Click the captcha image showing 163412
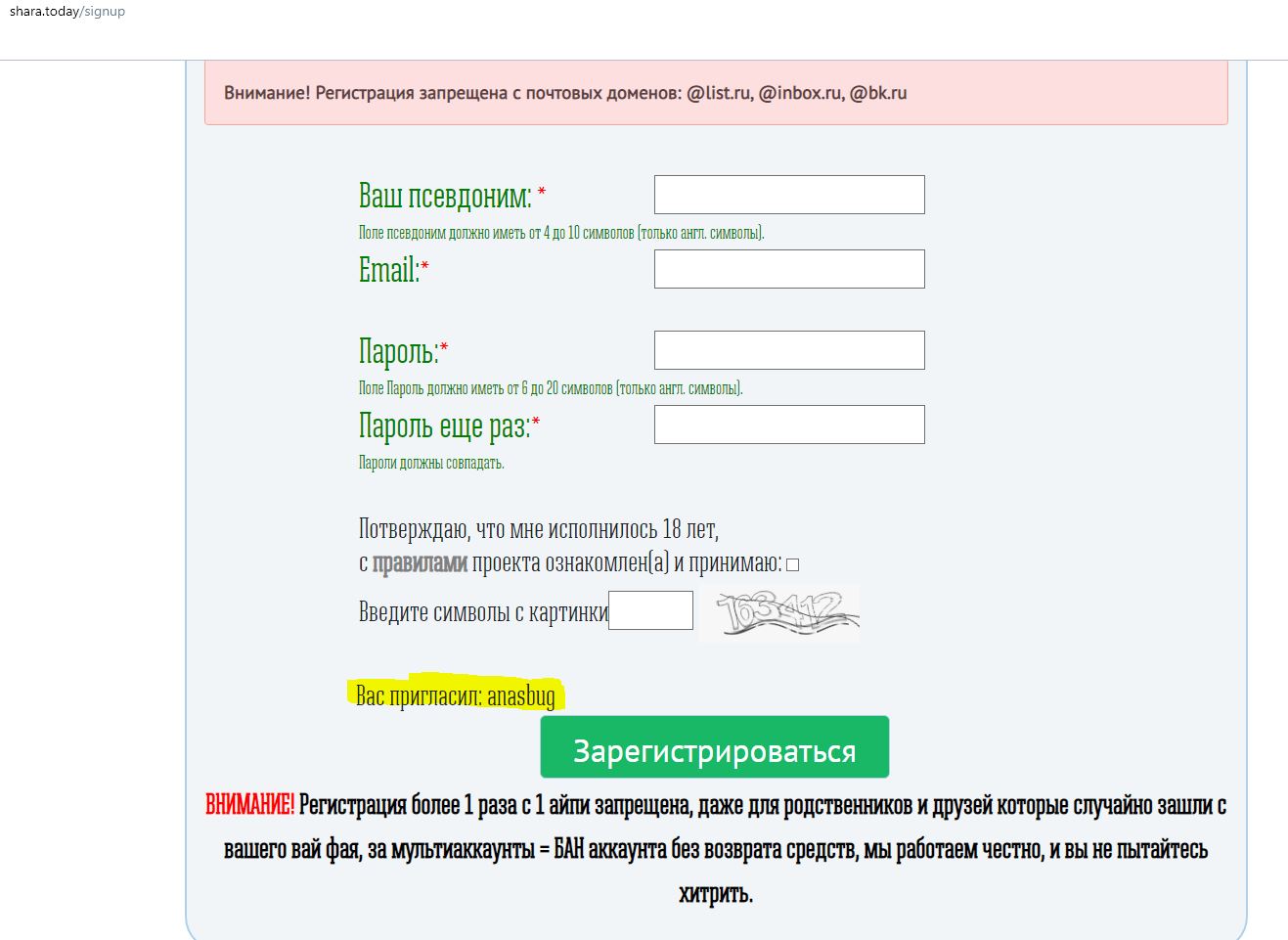Viewport: 1288px width, 940px height. coord(780,613)
